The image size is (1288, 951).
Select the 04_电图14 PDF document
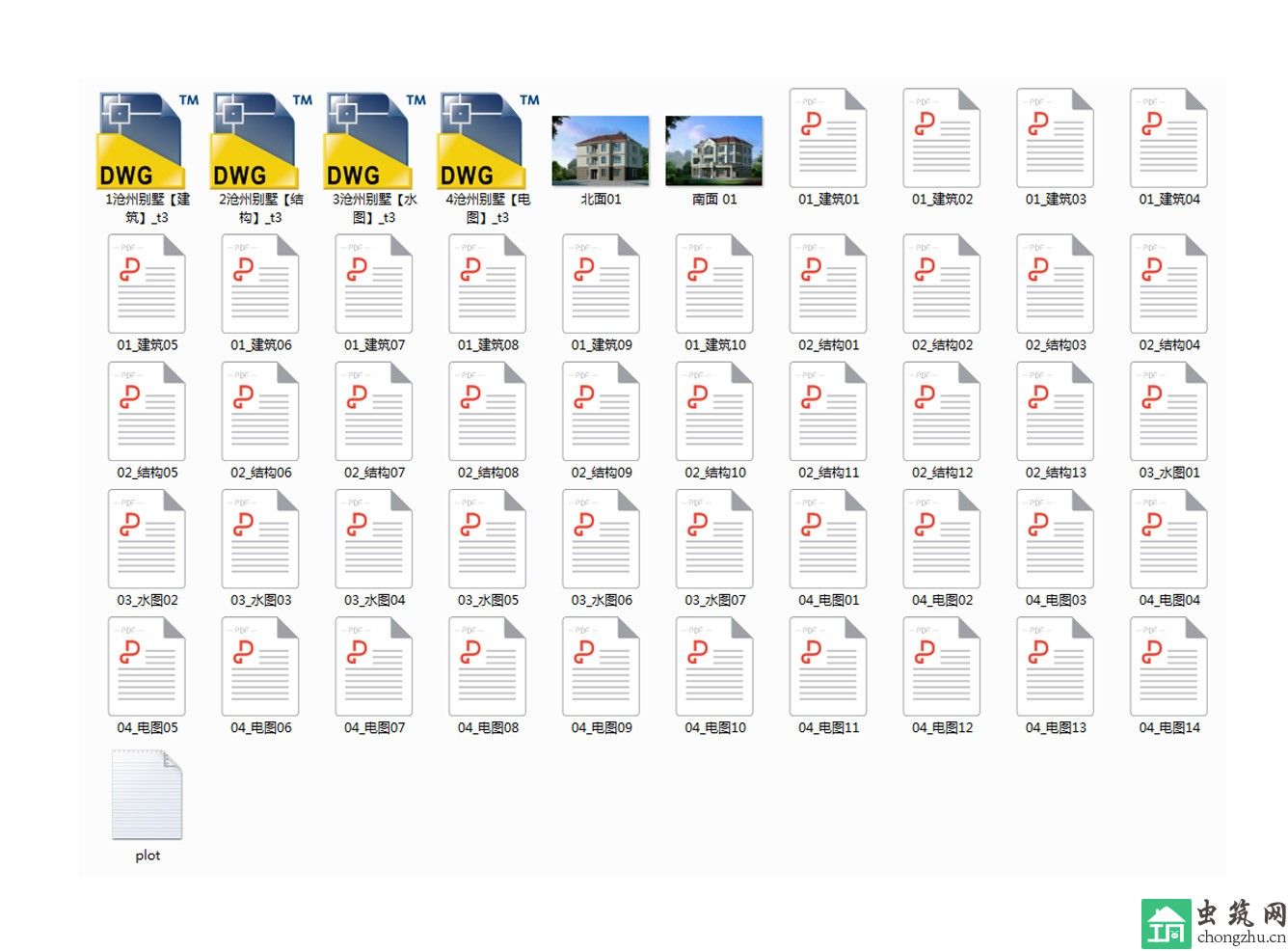pyautogui.click(x=1168, y=666)
